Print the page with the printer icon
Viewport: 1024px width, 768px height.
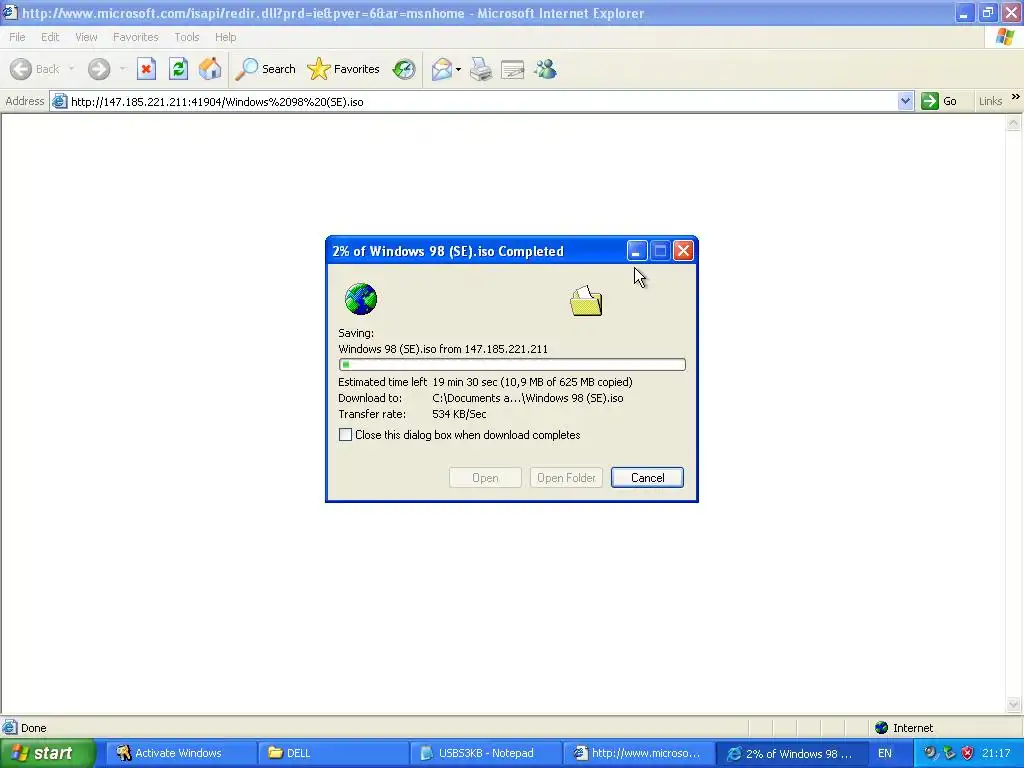pyautogui.click(x=481, y=69)
